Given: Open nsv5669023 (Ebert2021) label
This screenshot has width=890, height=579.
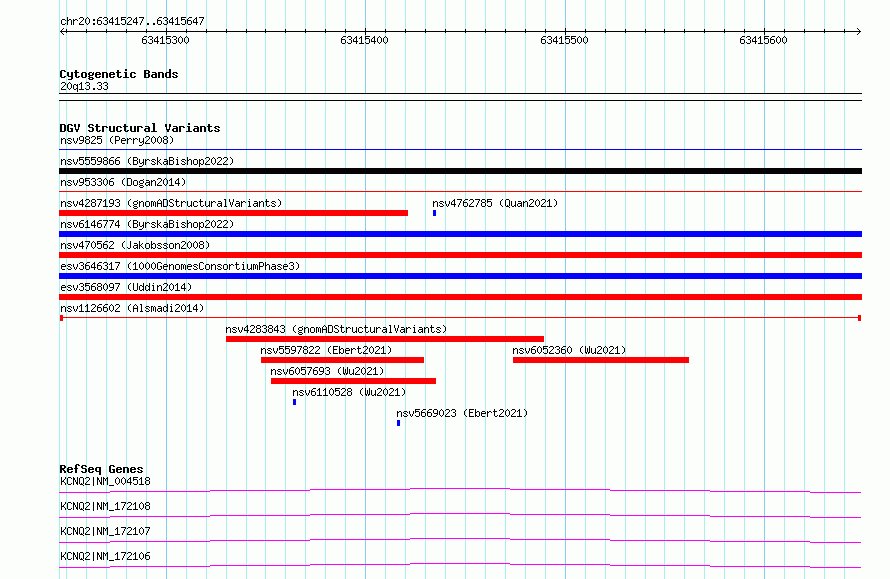Looking at the screenshot, I should pyautogui.click(x=462, y=413).
